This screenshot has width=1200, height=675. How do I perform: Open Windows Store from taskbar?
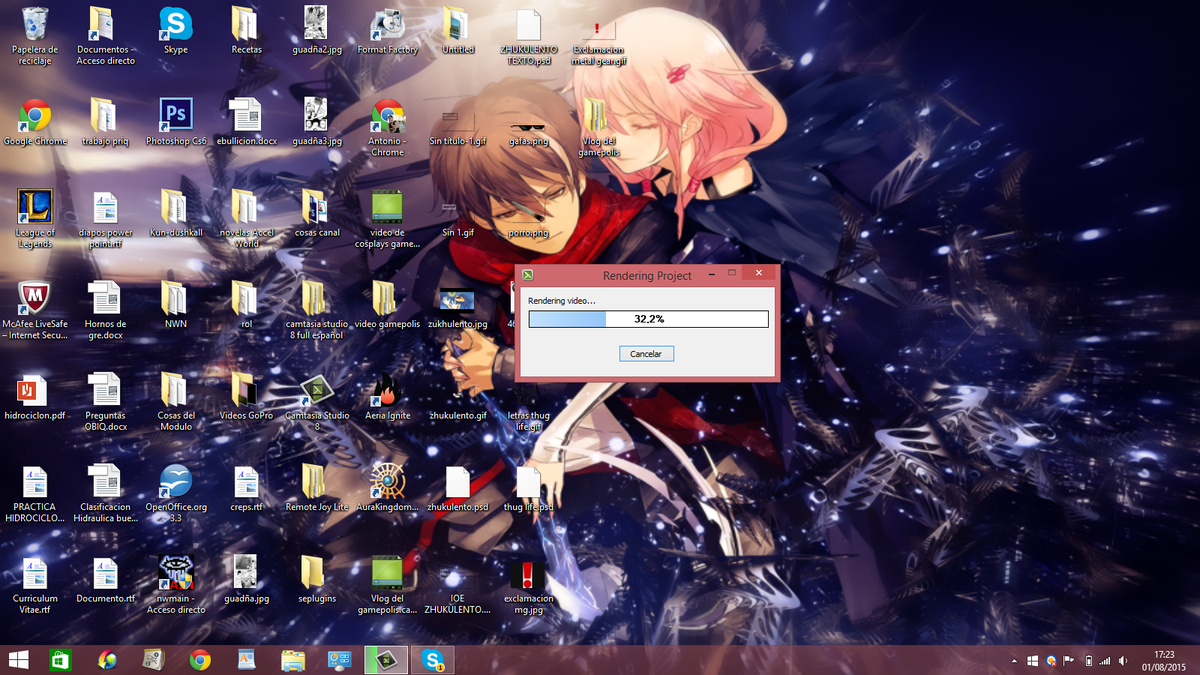[60, 659]
